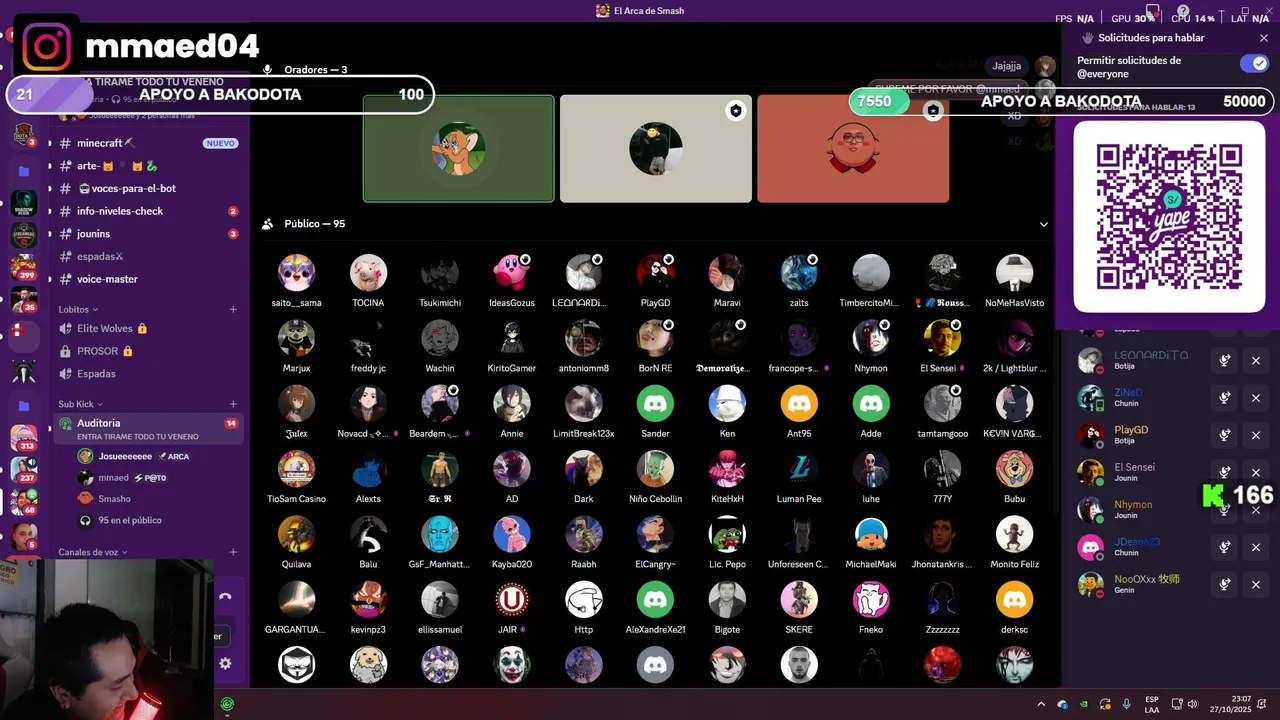
Task: Open saito__sama audience avatar
Action: pos(296,272)
